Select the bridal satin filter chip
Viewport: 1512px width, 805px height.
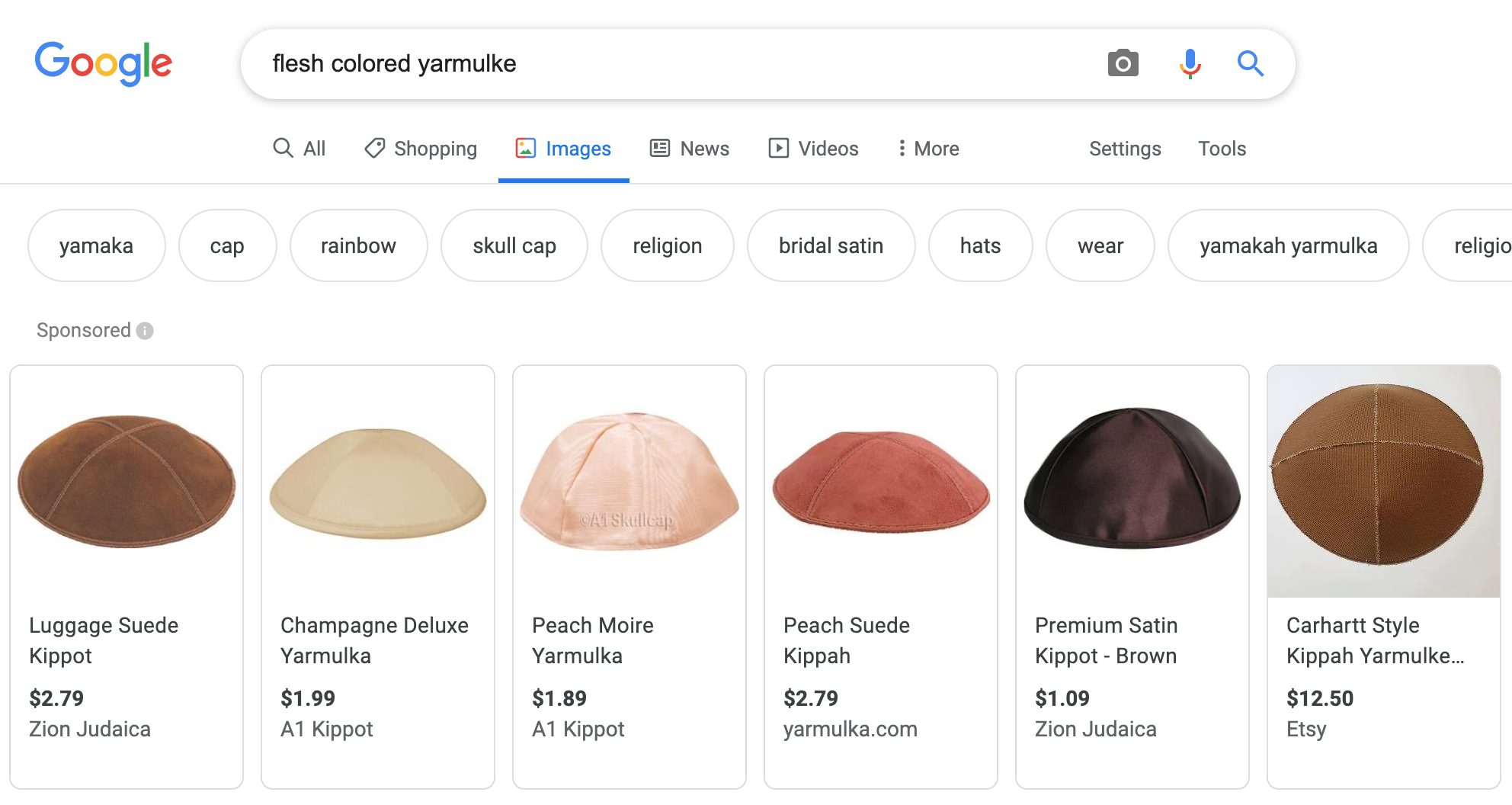(831, 245)
